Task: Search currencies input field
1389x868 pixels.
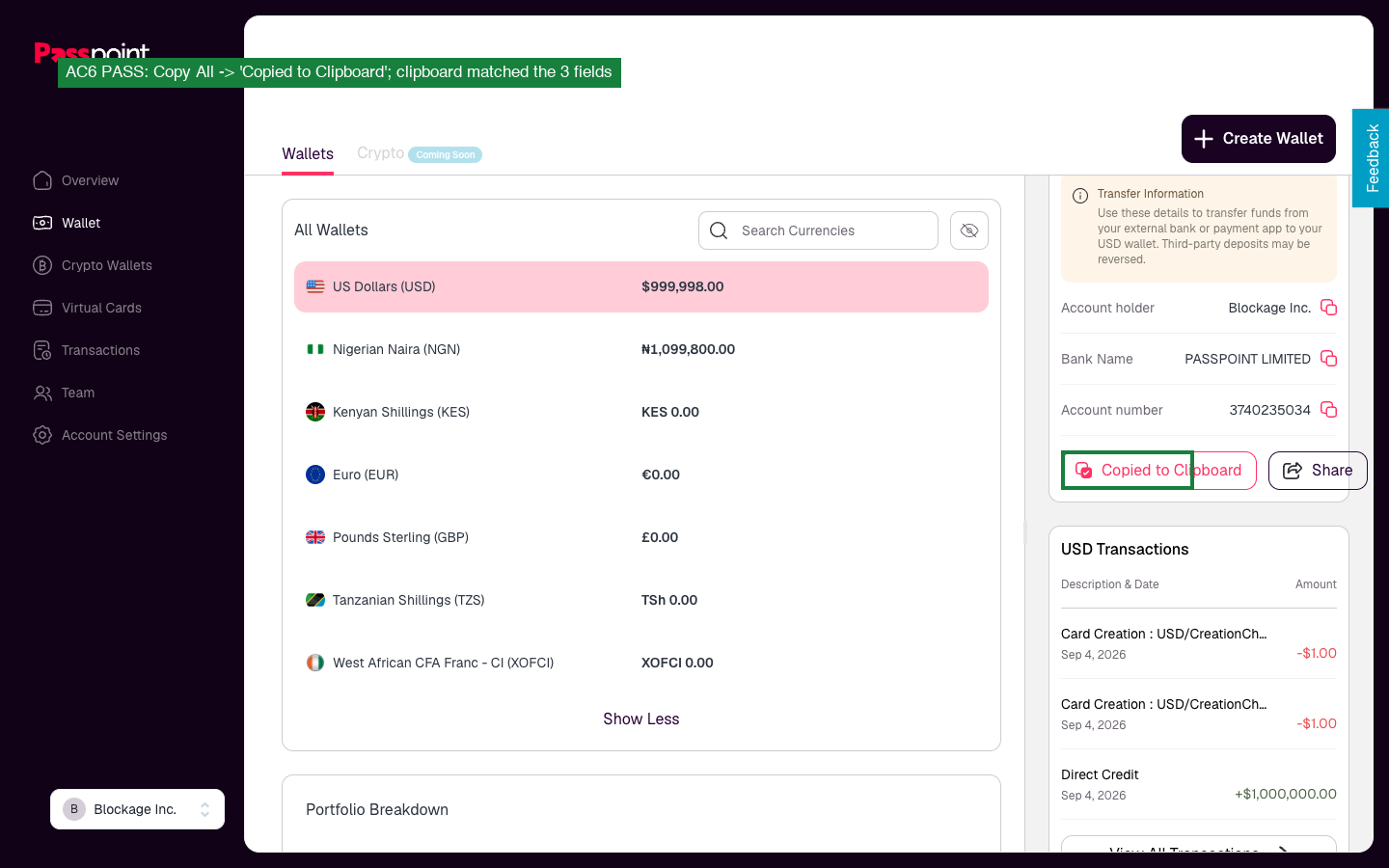Action: pos(818,231)
